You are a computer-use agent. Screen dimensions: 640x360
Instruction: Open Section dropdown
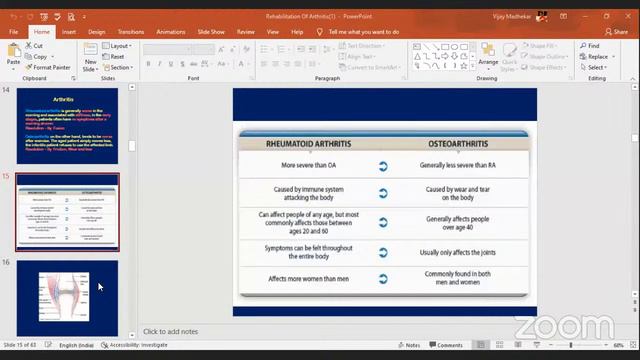[x=118, y=67]
